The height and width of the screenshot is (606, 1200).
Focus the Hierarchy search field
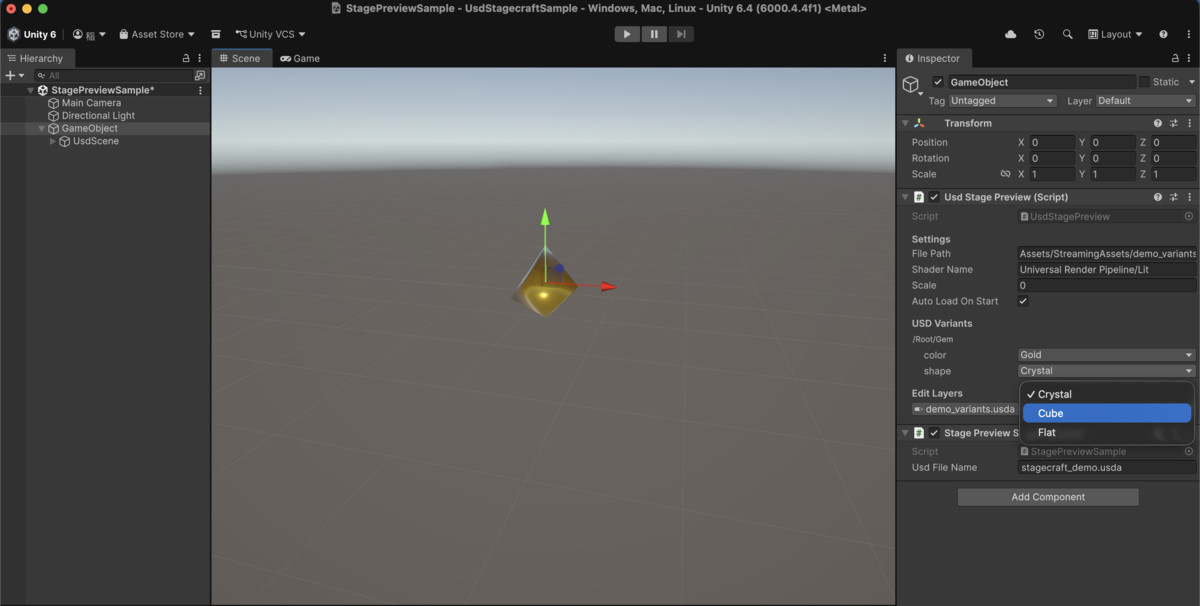pos(112,75)
